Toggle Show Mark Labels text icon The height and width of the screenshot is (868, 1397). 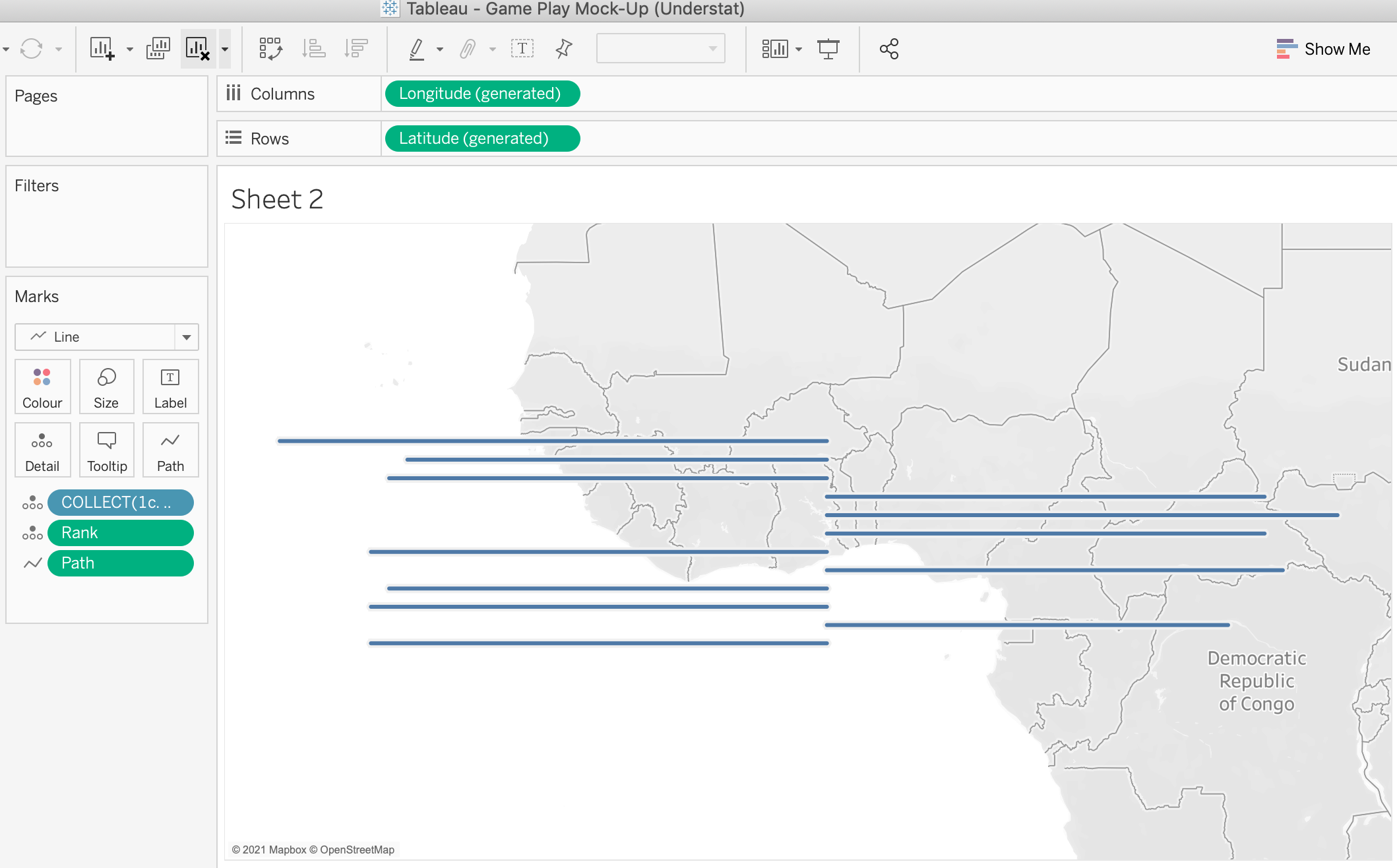(x=522, y=49)
